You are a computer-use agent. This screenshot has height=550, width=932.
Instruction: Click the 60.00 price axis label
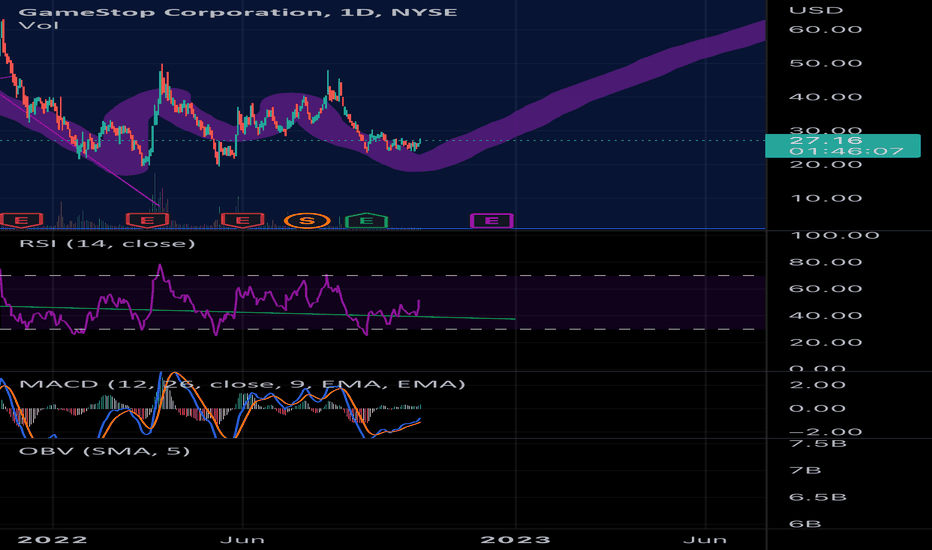[x=825, y=29]
